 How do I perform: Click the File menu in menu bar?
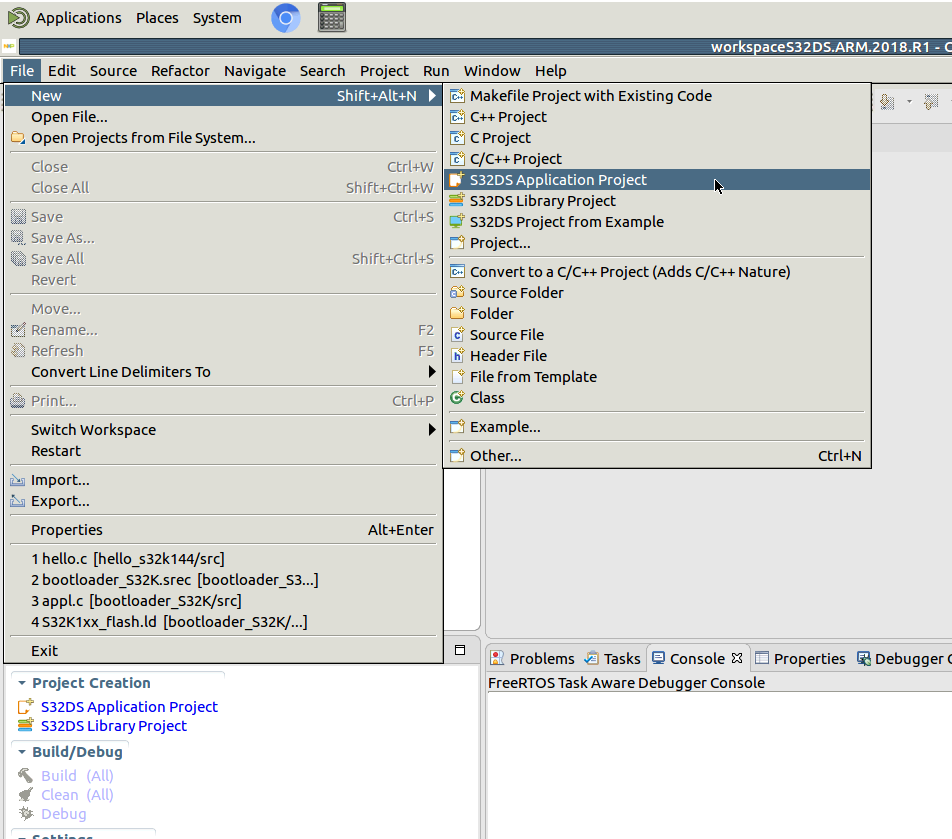pyautogui.click(x=22, y=71)
